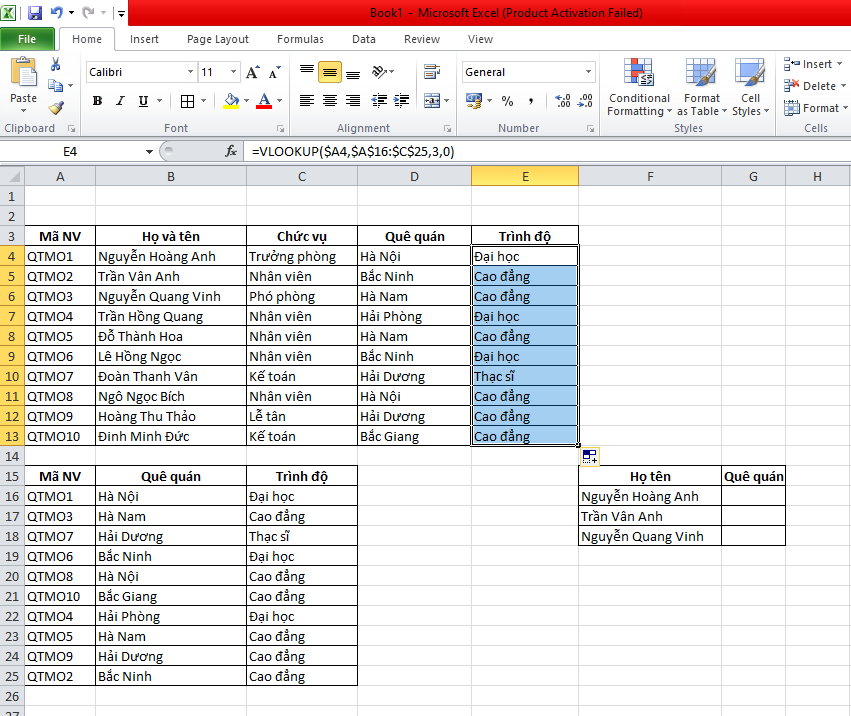Switch to the Data tab

[364, 39]
